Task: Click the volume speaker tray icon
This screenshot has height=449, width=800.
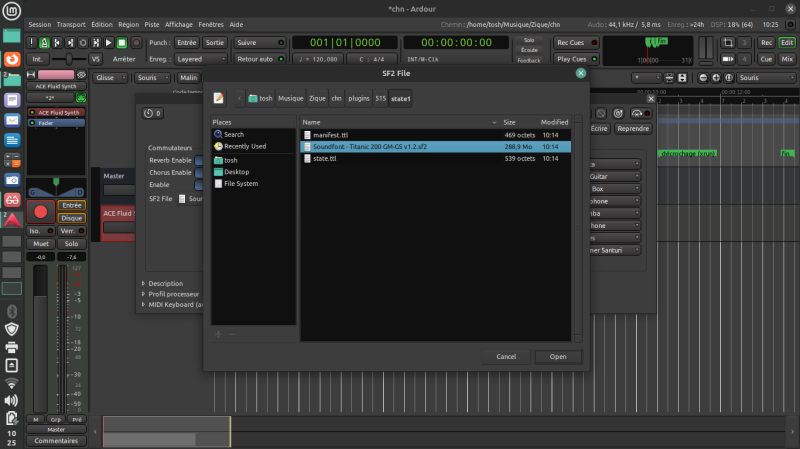Action: (x=12, y=400)
